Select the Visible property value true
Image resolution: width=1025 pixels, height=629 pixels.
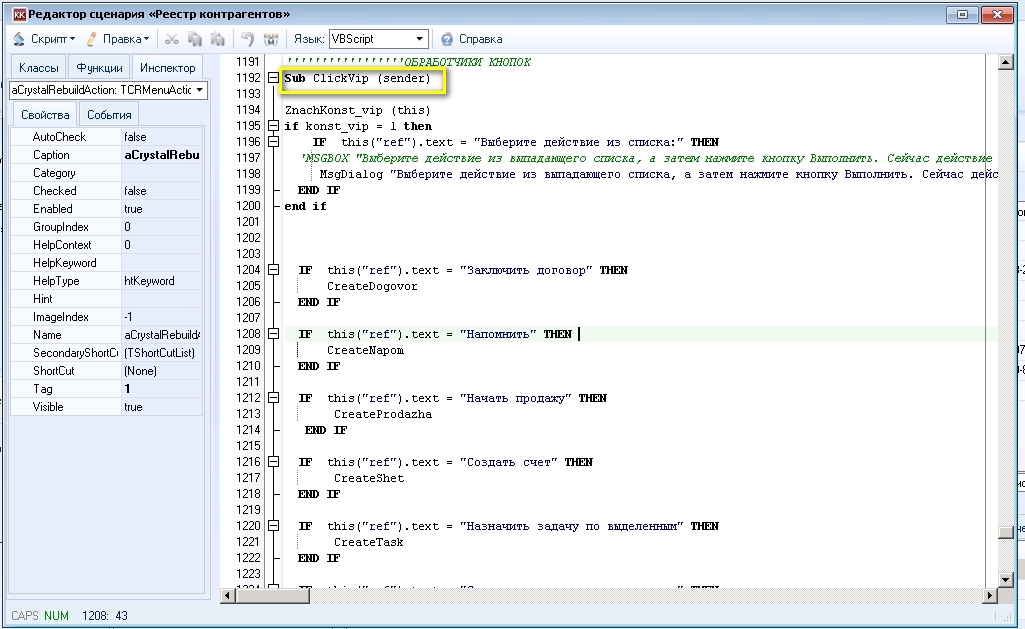tap(161, 407)
